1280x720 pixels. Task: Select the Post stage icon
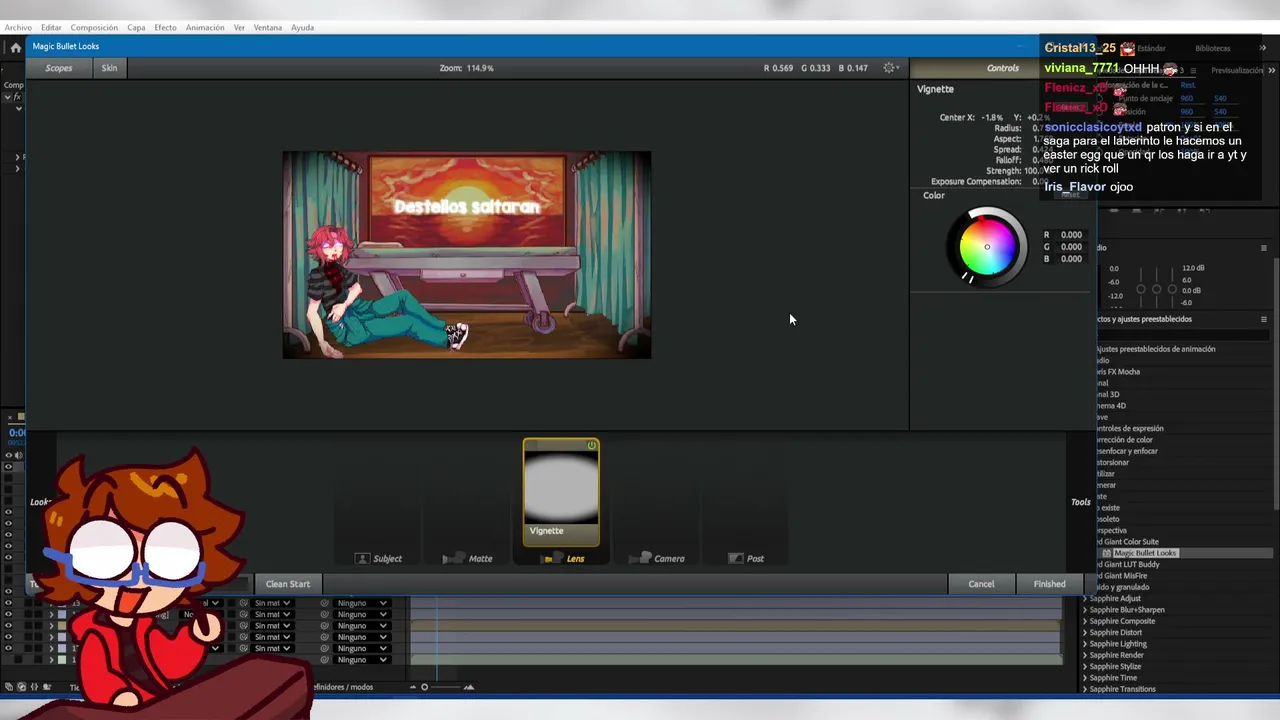pos(736,558)
